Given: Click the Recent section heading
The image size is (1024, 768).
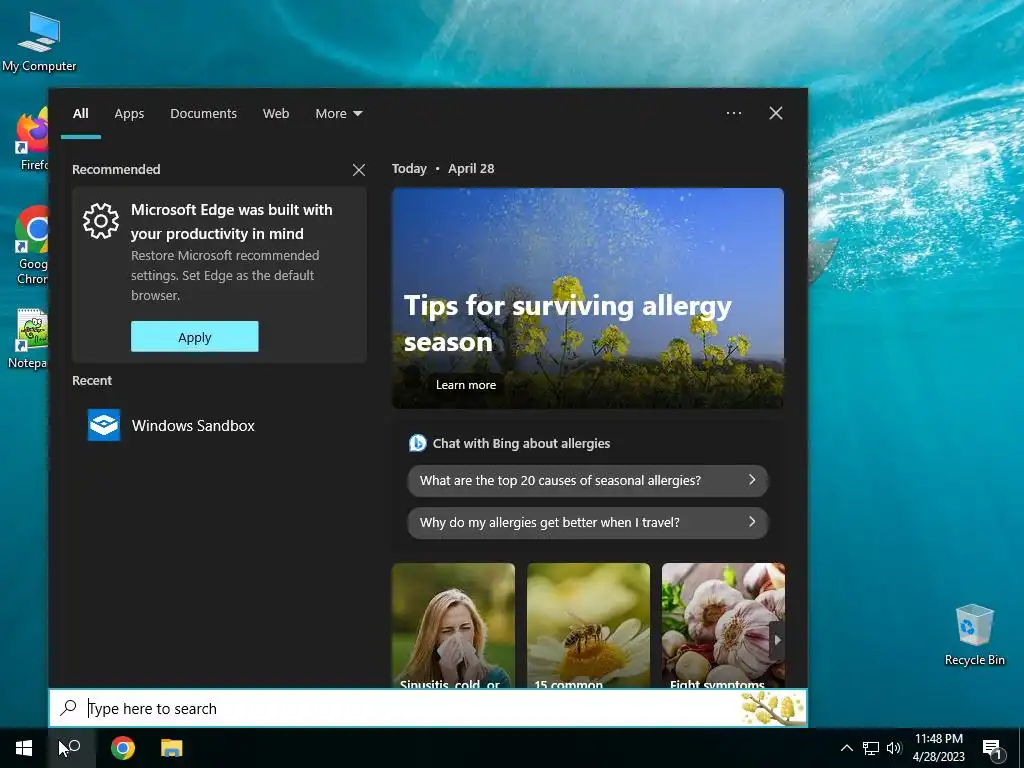Looking at the screenshot, I should point(92,381).
